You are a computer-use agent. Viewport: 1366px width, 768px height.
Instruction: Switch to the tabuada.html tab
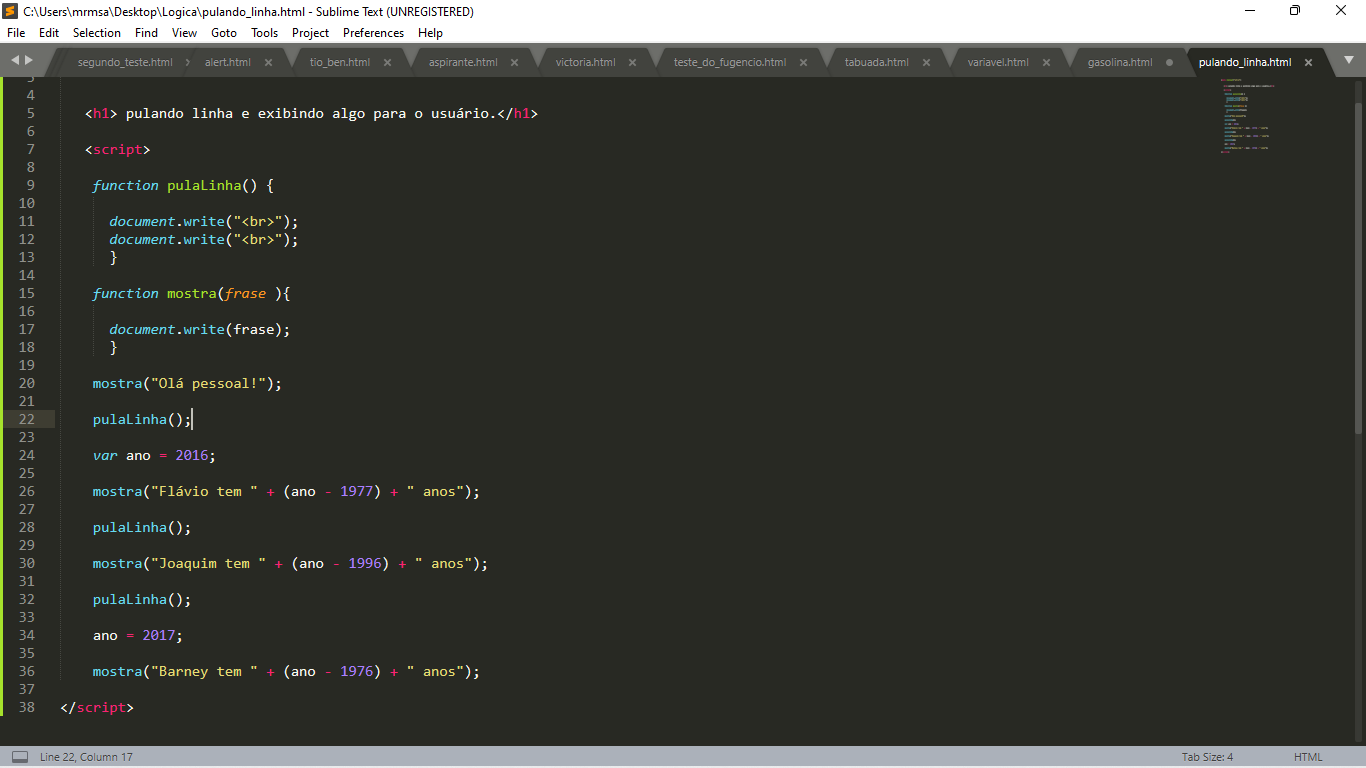pos(877,62)
